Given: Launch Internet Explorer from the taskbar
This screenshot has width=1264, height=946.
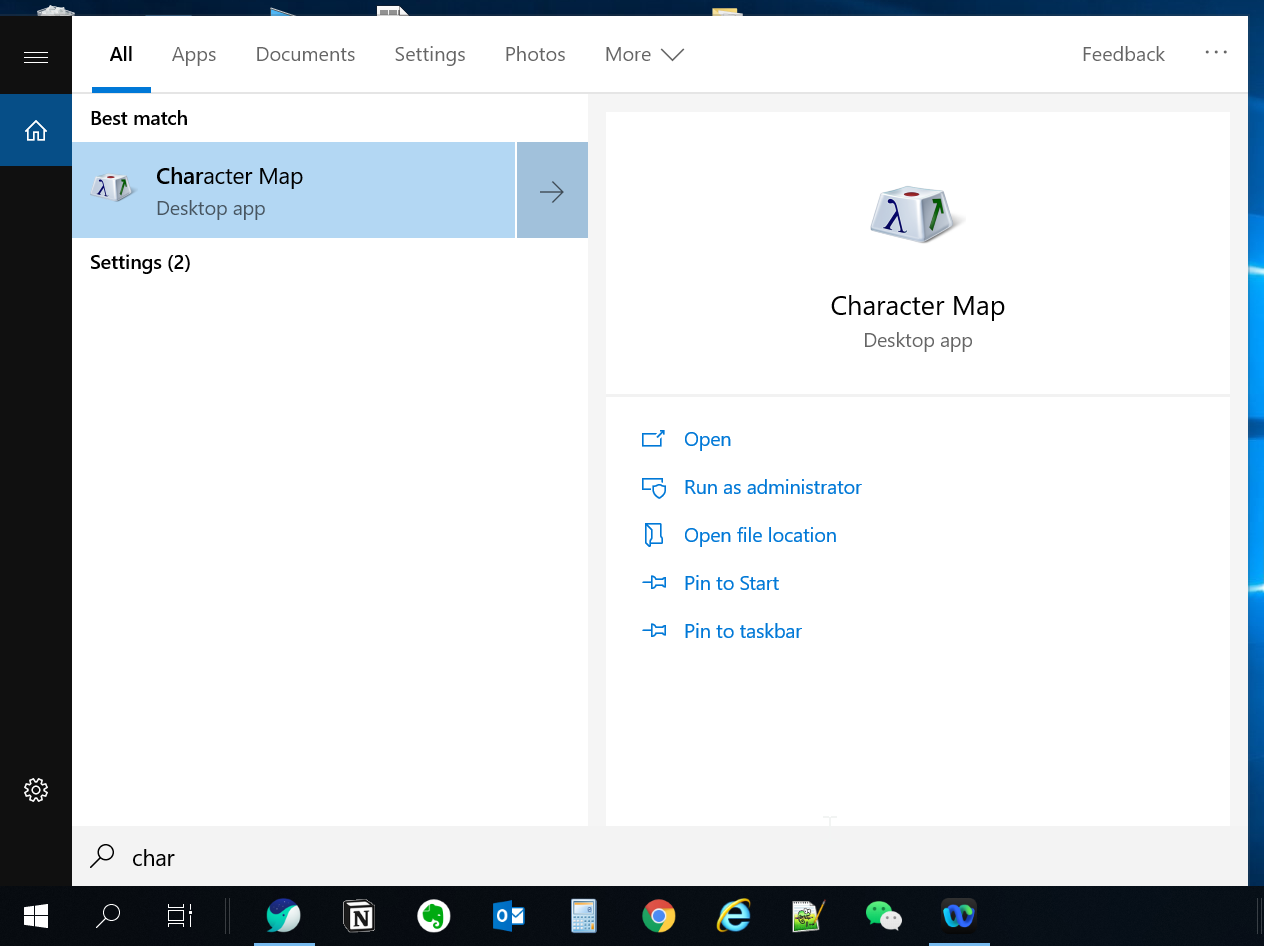Looking at the screenshot, I should tap(734, 916).
